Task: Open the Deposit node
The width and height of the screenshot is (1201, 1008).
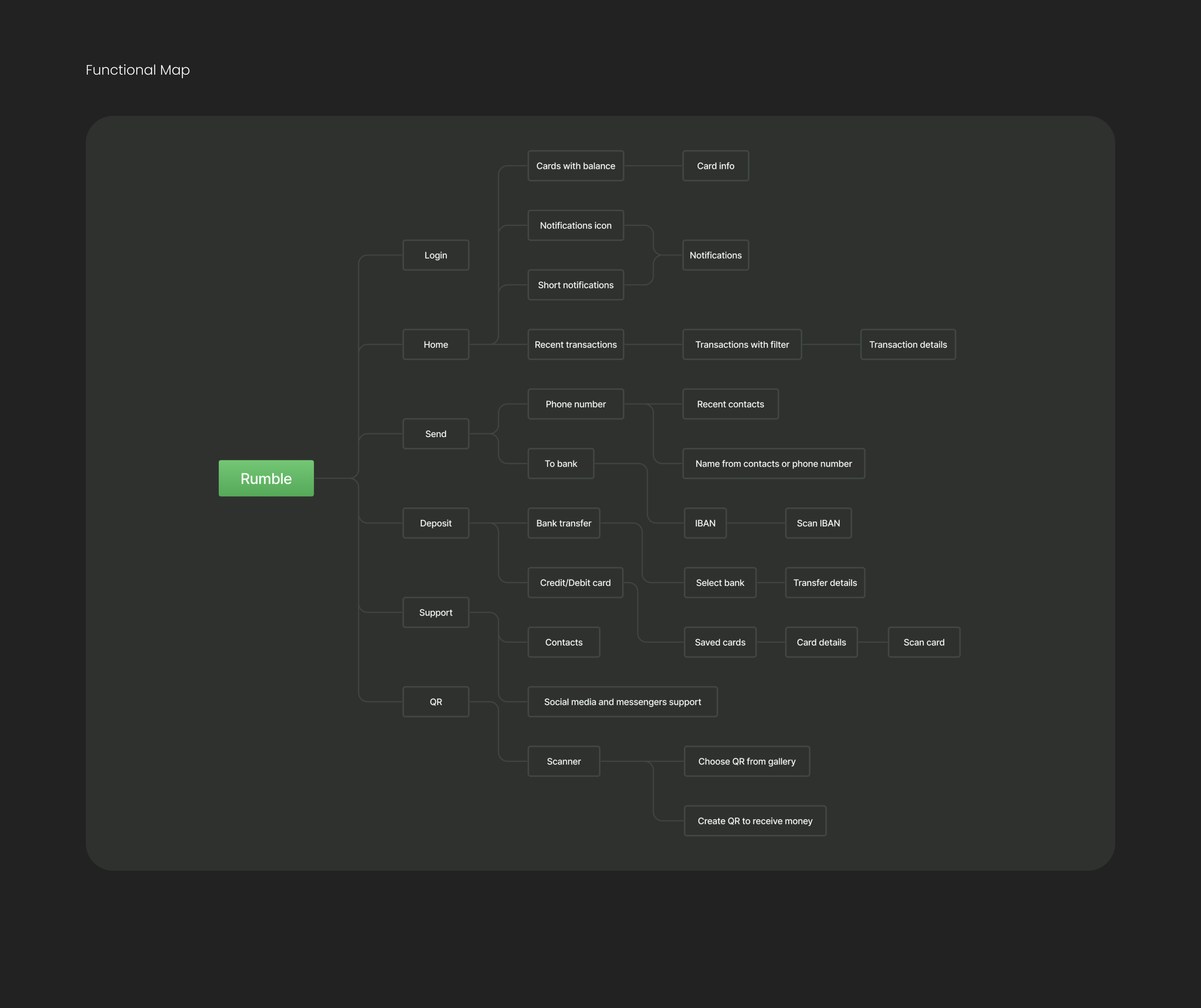Action: click(435, 523)
